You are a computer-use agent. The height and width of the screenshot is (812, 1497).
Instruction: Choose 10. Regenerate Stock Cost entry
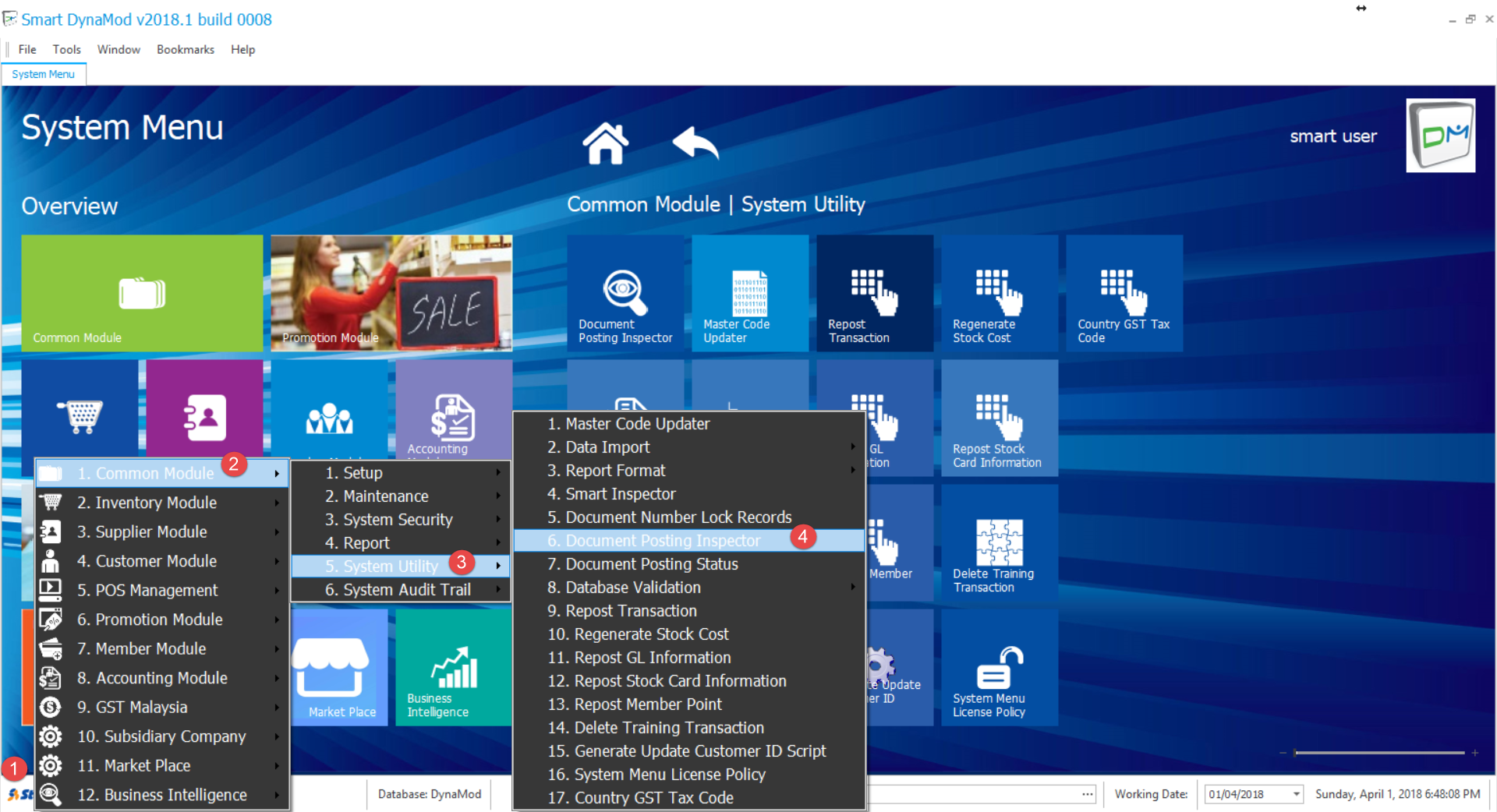pos(689,634)
